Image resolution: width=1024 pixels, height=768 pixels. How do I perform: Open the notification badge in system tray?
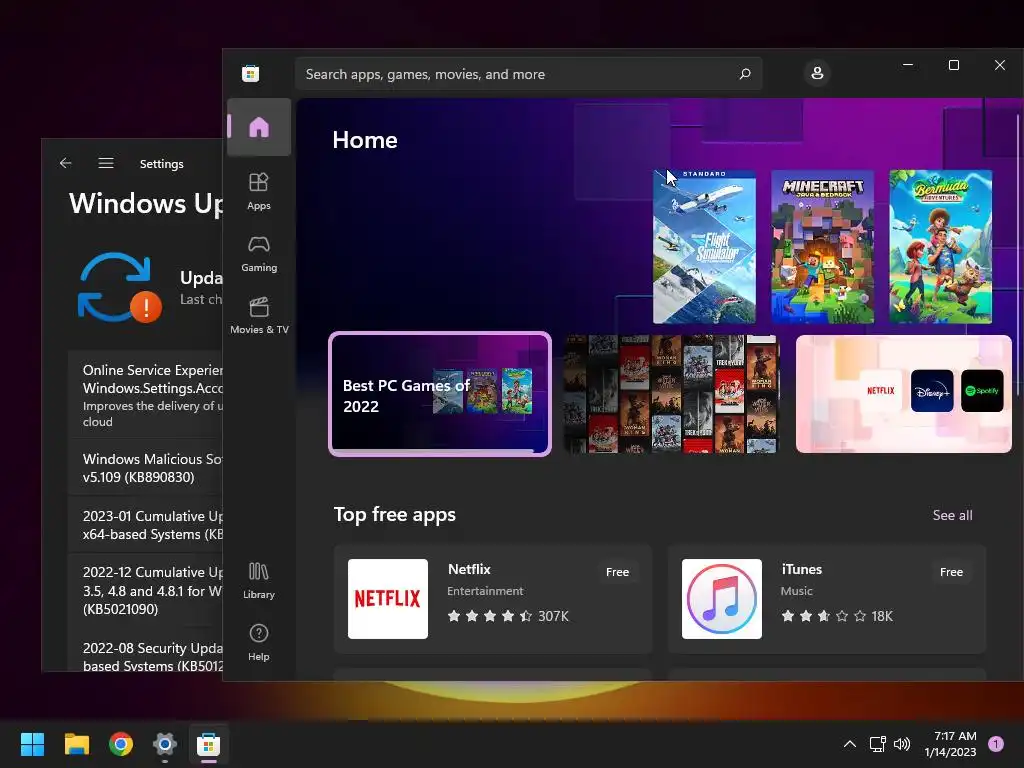click(x=996, y=744)
